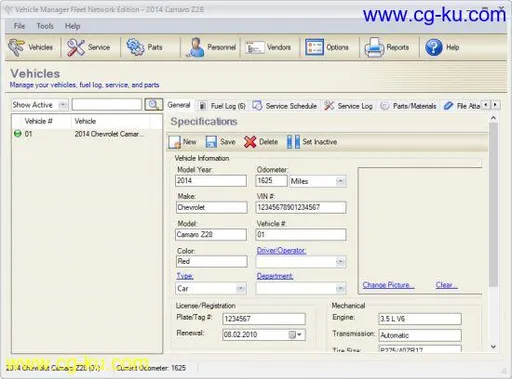
Task: Open the Parts gears icon
Action: (x=135, y=47)
